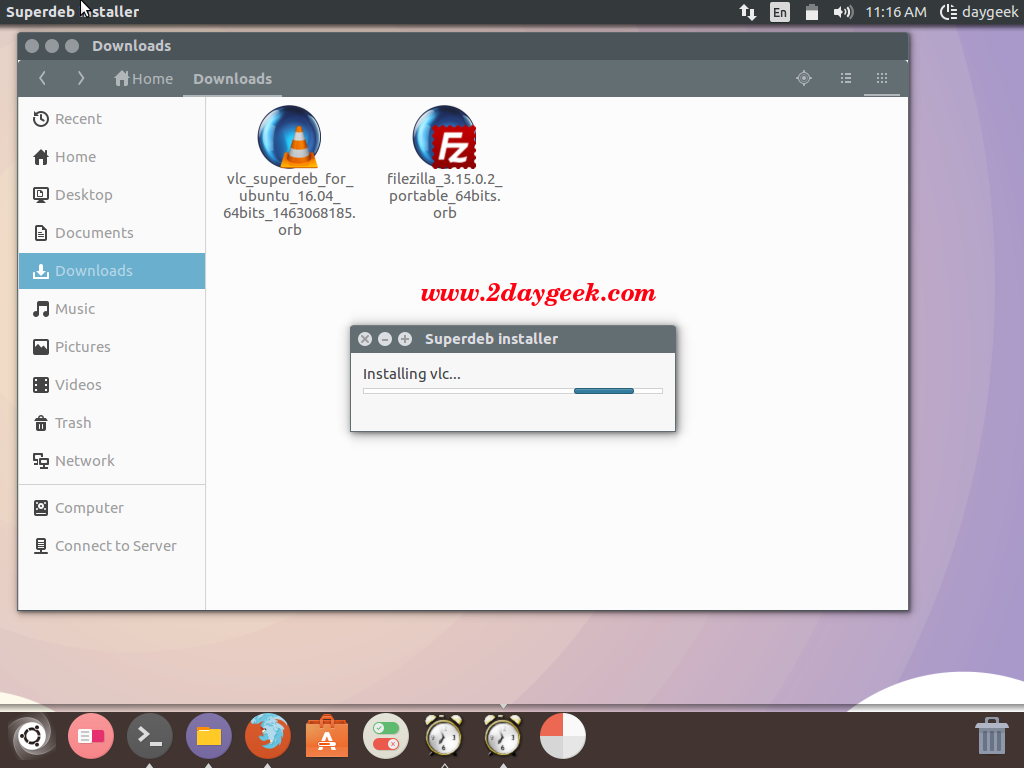Screen dimensions: 1024x768
Task: Click the filezilla_3.15.0.2_portable file name
Action: [x=444, y=196]
